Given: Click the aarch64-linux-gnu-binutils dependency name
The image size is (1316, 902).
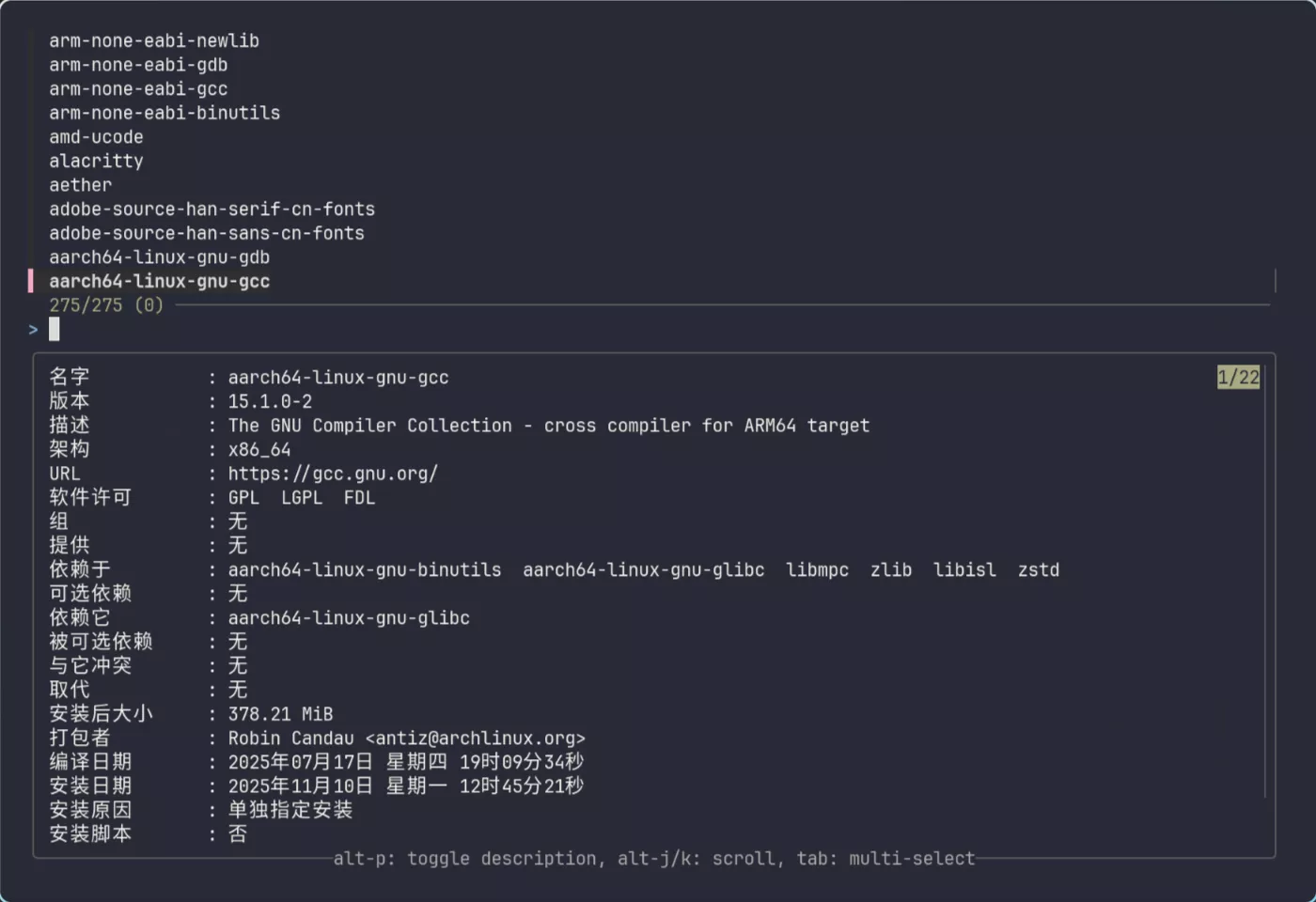Looking at the screenshot, I should click(365, 570).
